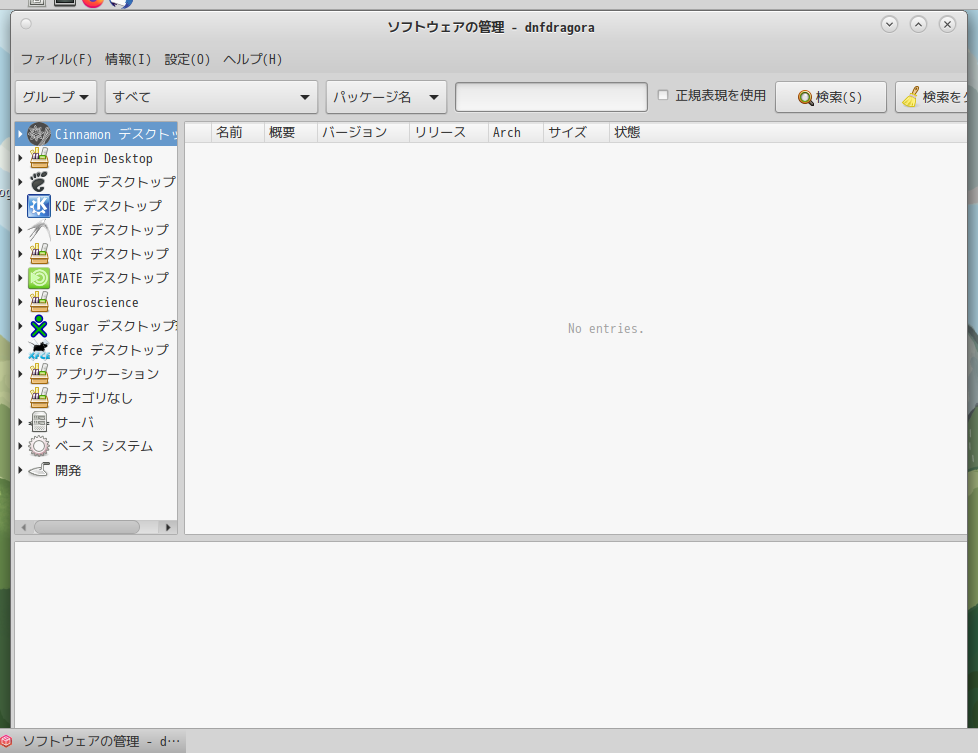Viewport: 978px width, 753px height.
Task: Click the group tree horizontal scrollbar thumb
Action: [x=87, y=527]
